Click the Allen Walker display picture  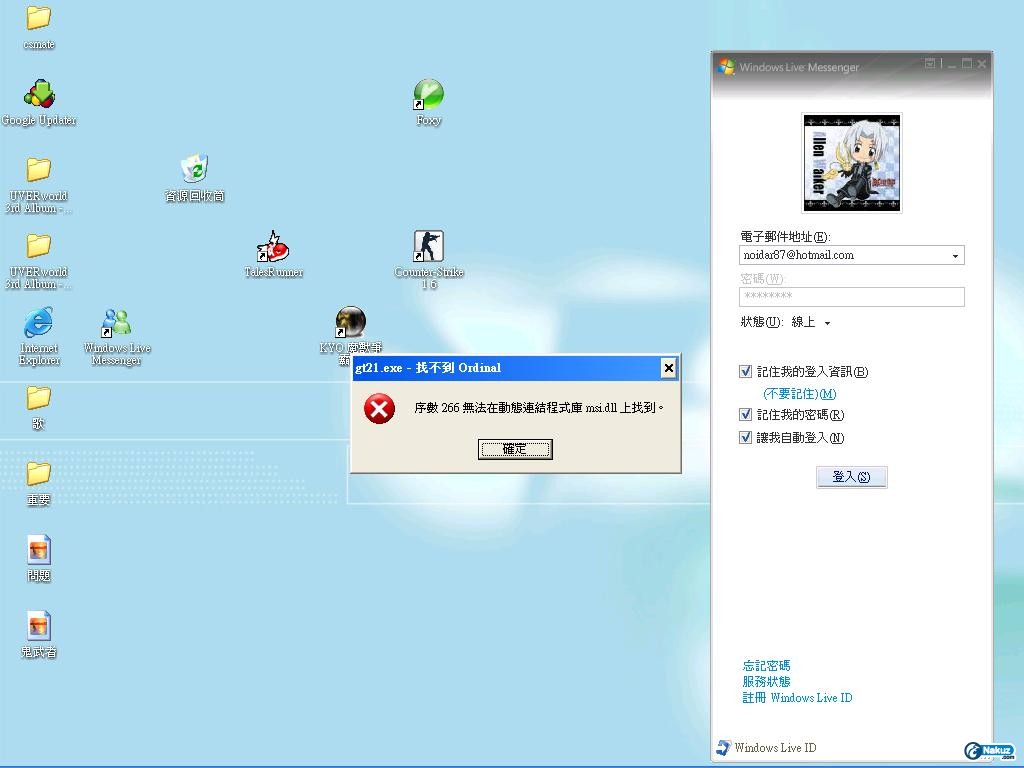[x=852, y=163]
